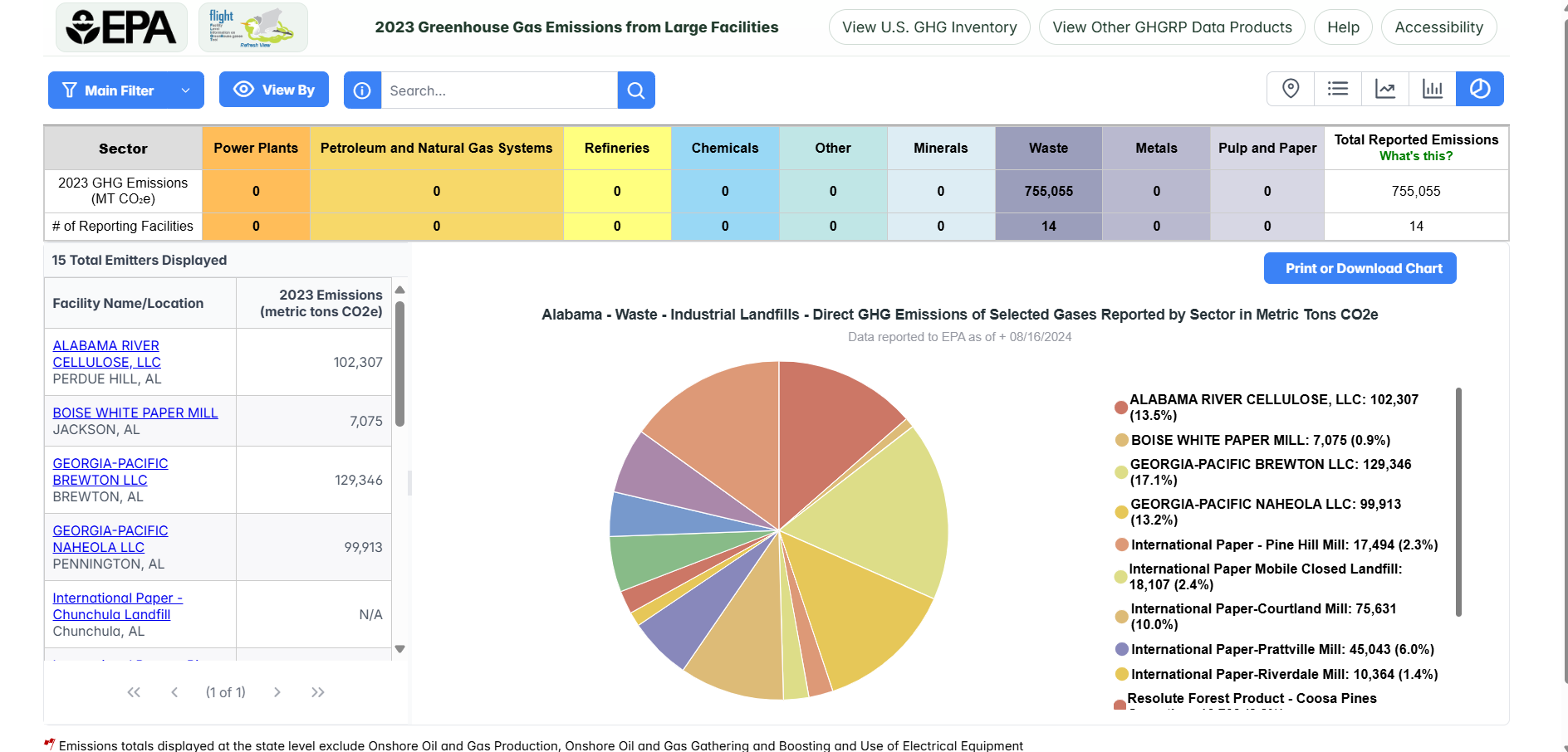Click the search magnifier icon
This screenshot has width=1568, height=752.
(635, 90)
